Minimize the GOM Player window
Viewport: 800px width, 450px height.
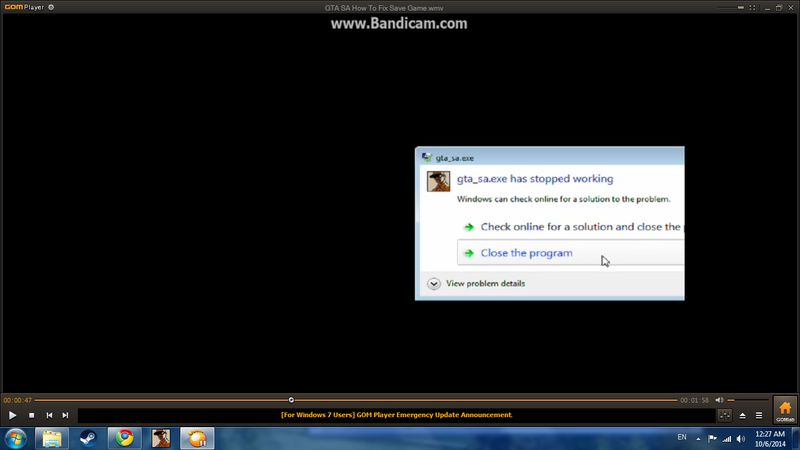tap(767, 8)
